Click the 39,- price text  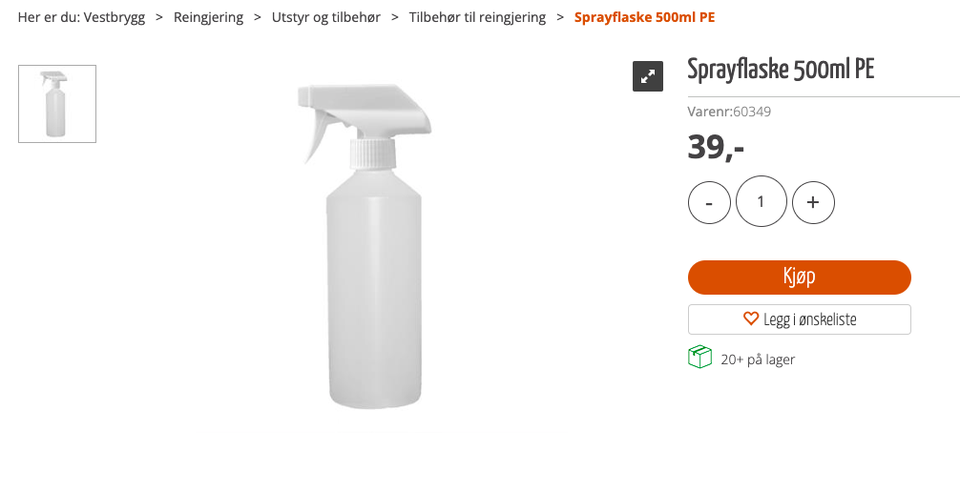(x=716, y=148)
